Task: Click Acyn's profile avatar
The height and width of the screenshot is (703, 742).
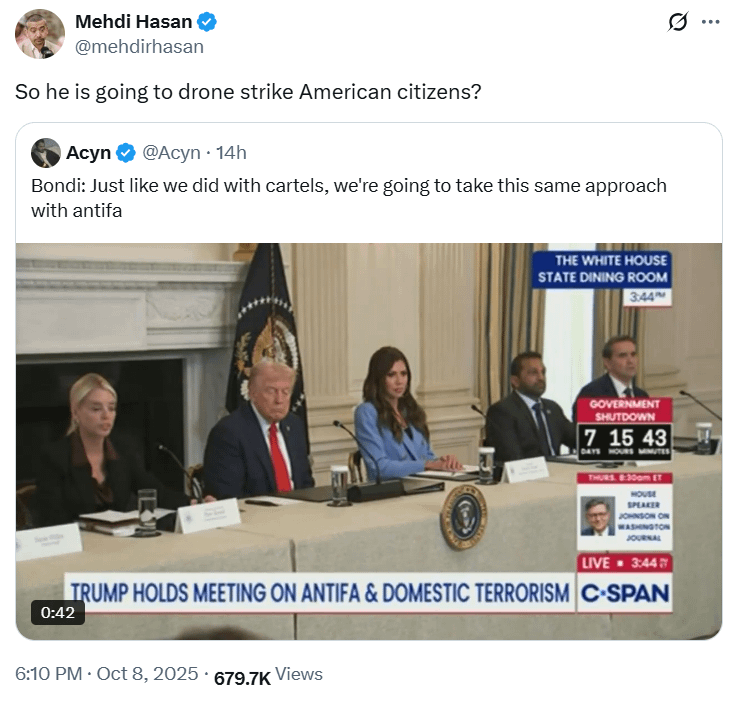Action: (45, 153)
